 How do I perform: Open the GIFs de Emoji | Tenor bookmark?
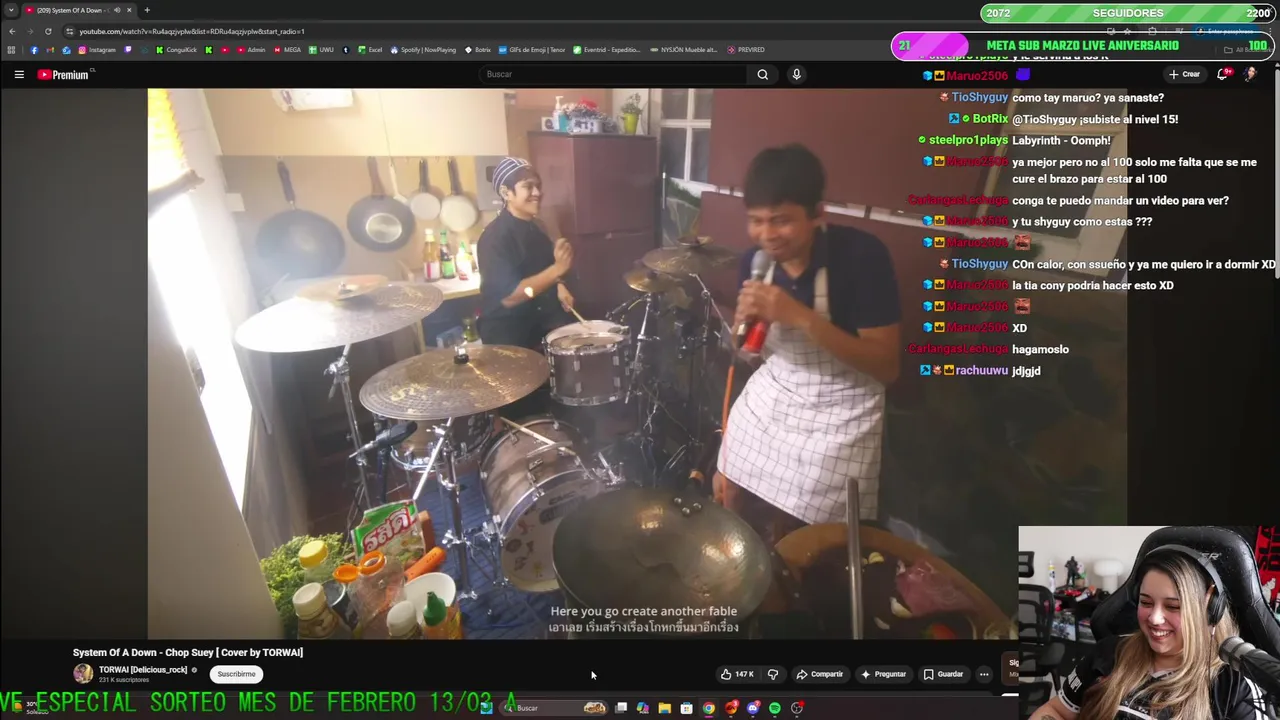coord(532,50)
